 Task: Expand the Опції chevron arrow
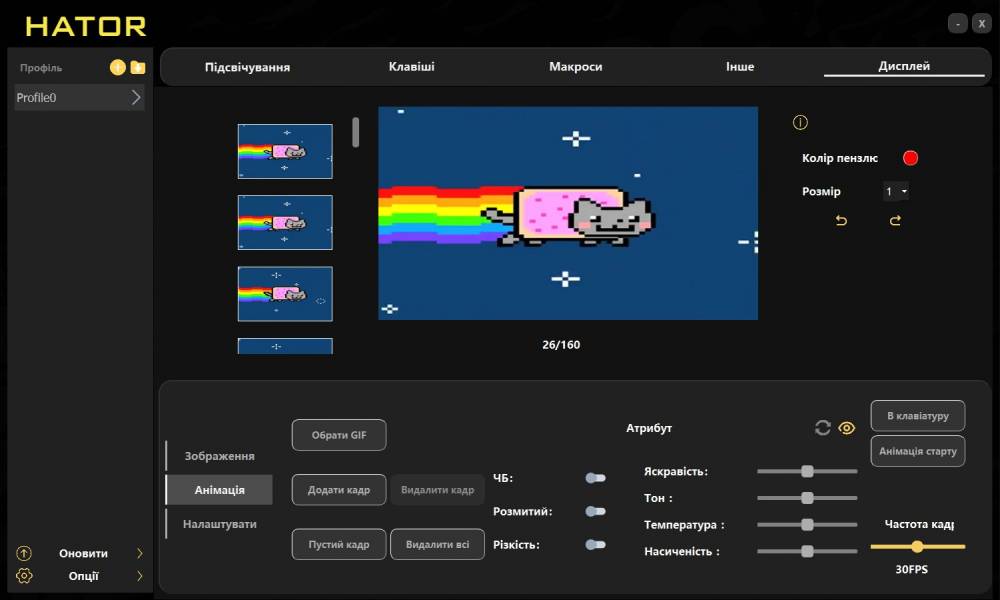click(x=139, y=576)
